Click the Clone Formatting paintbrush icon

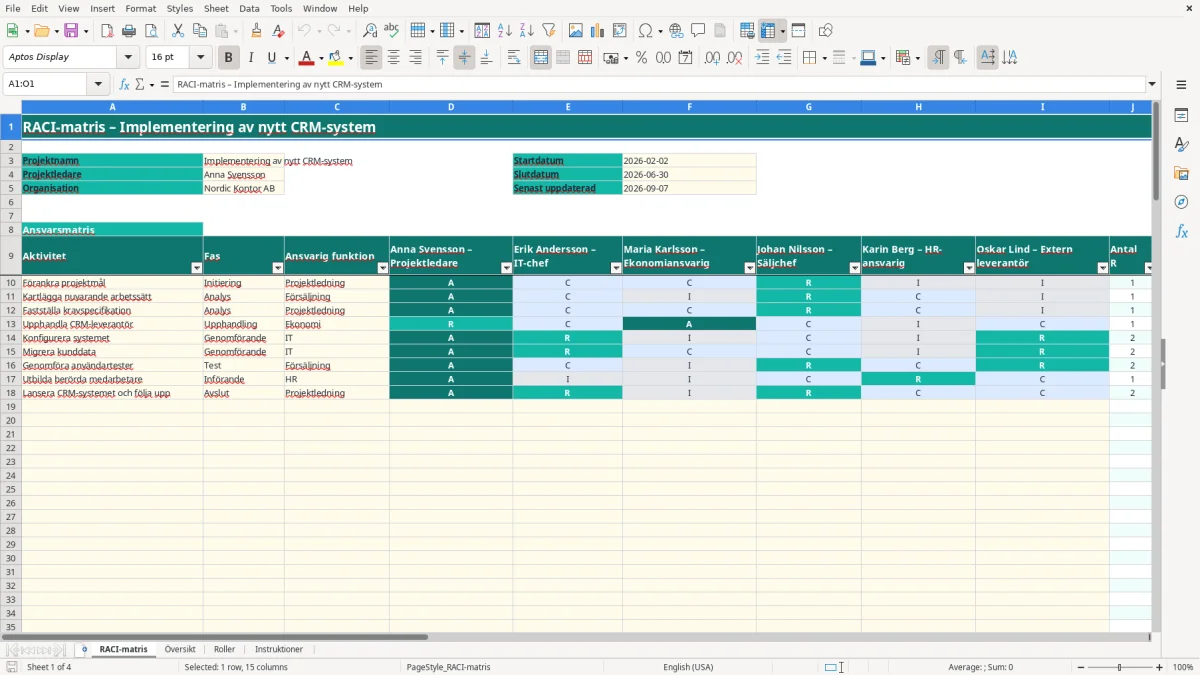[256, 31]
